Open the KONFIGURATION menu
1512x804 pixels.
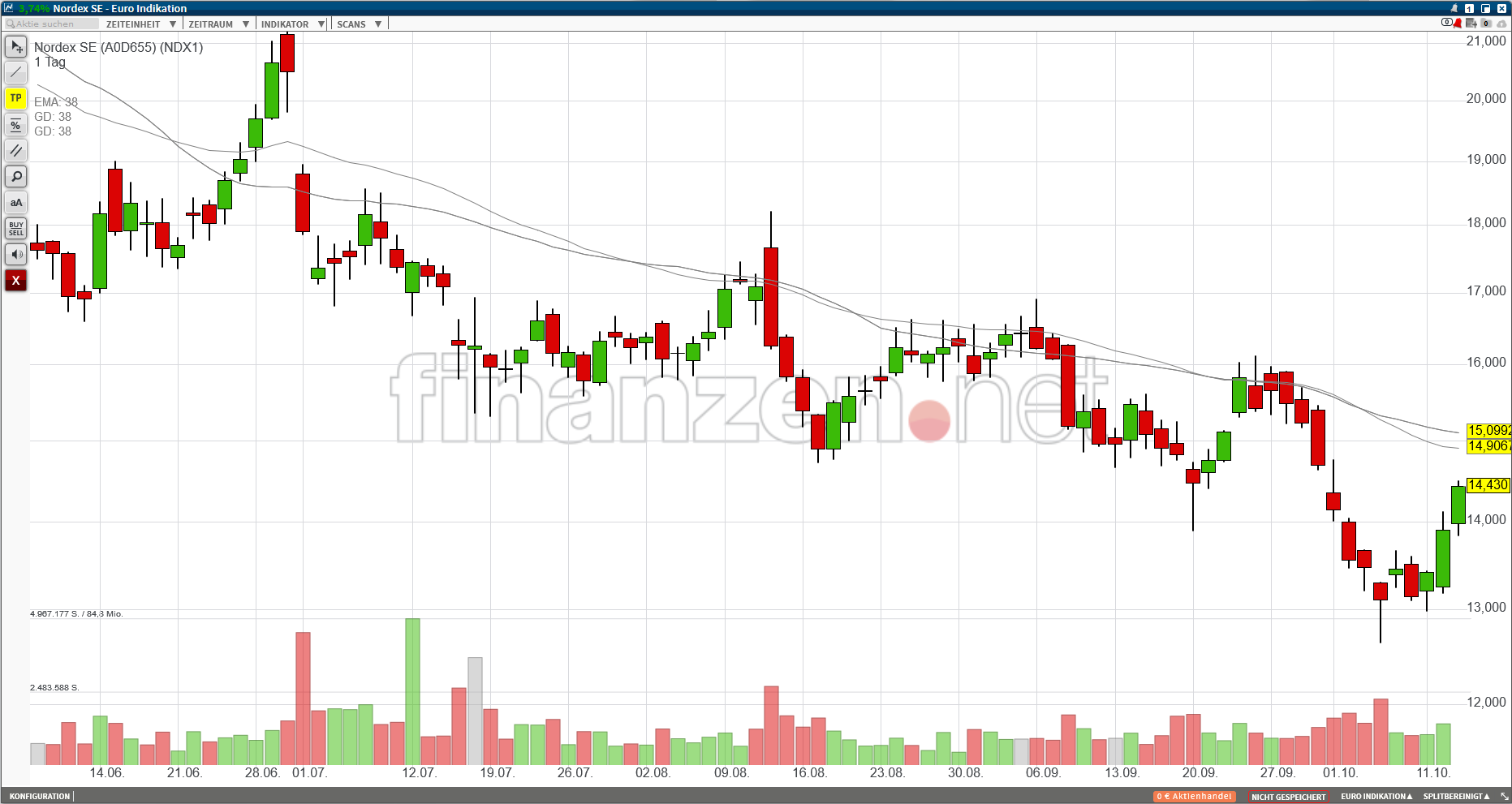coord(40,797)
